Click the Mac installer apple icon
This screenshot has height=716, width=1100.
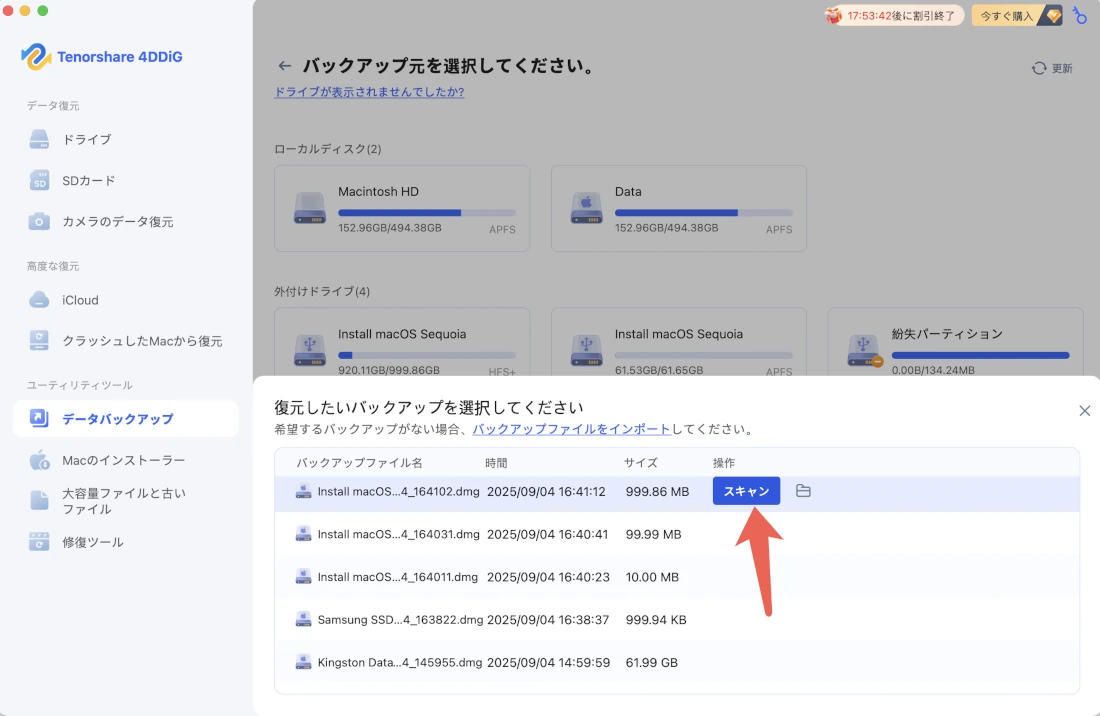(x=39, y=460)
